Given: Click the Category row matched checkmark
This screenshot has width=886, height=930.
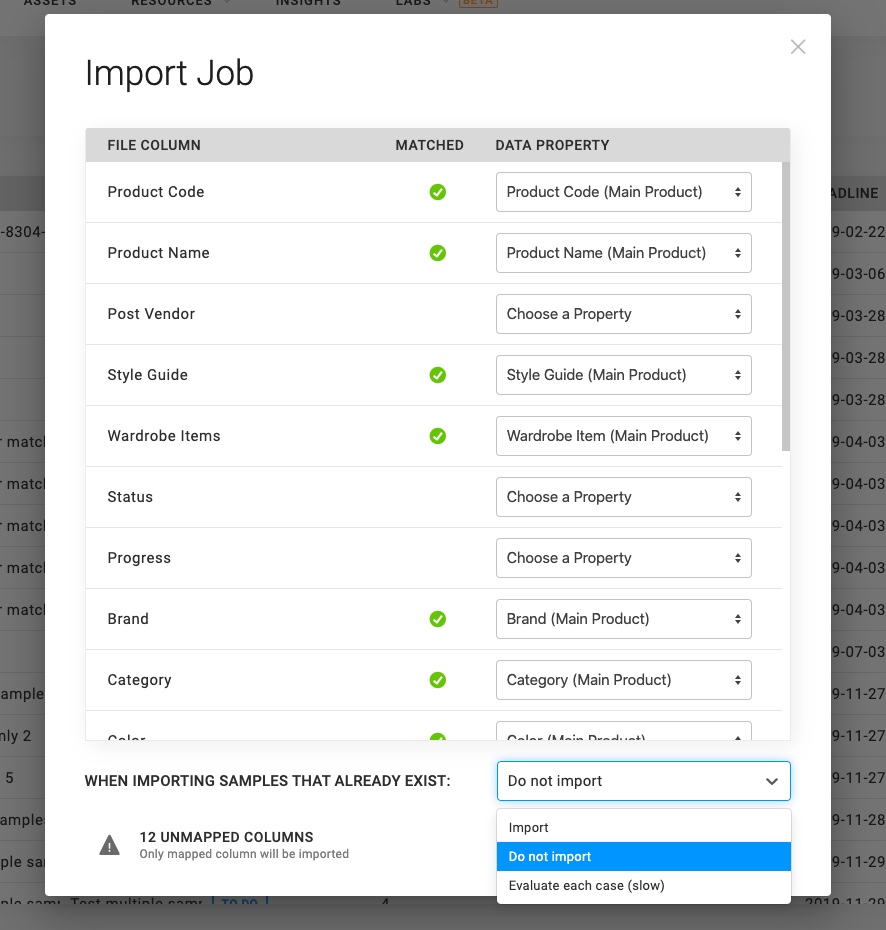Looking at the screenshot, I should 437,680.
